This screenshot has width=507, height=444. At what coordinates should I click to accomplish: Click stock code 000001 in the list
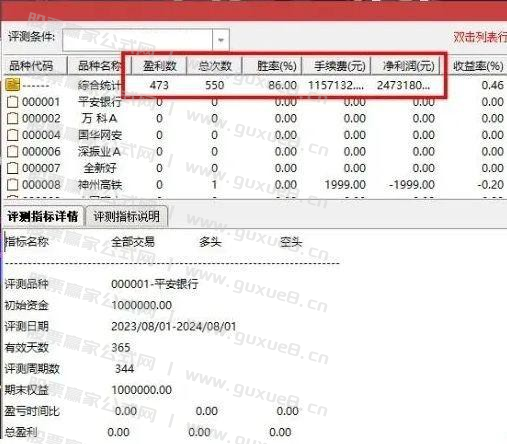(41, 102)
